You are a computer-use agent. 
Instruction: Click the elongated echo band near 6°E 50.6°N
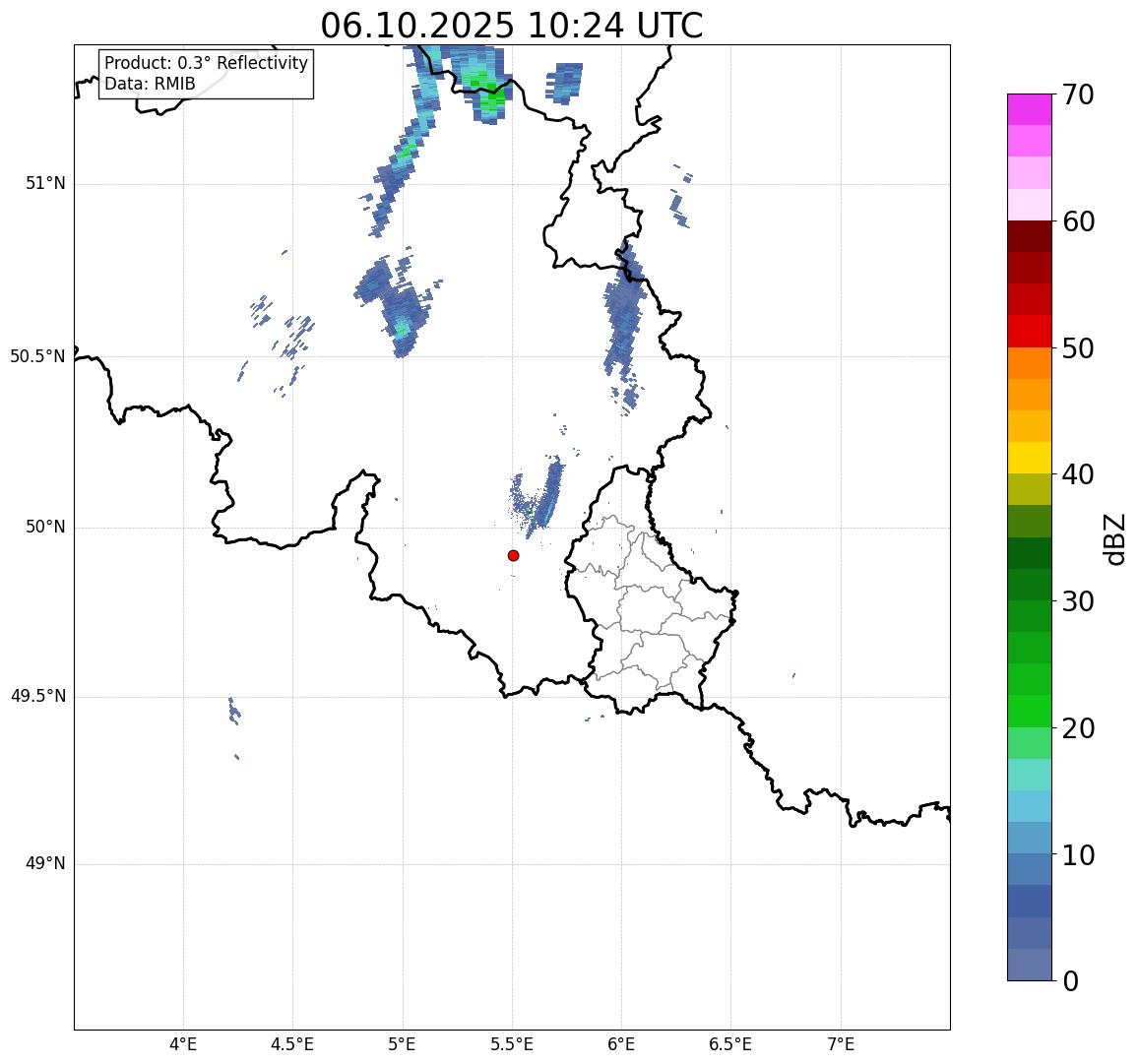pos(623,320)
